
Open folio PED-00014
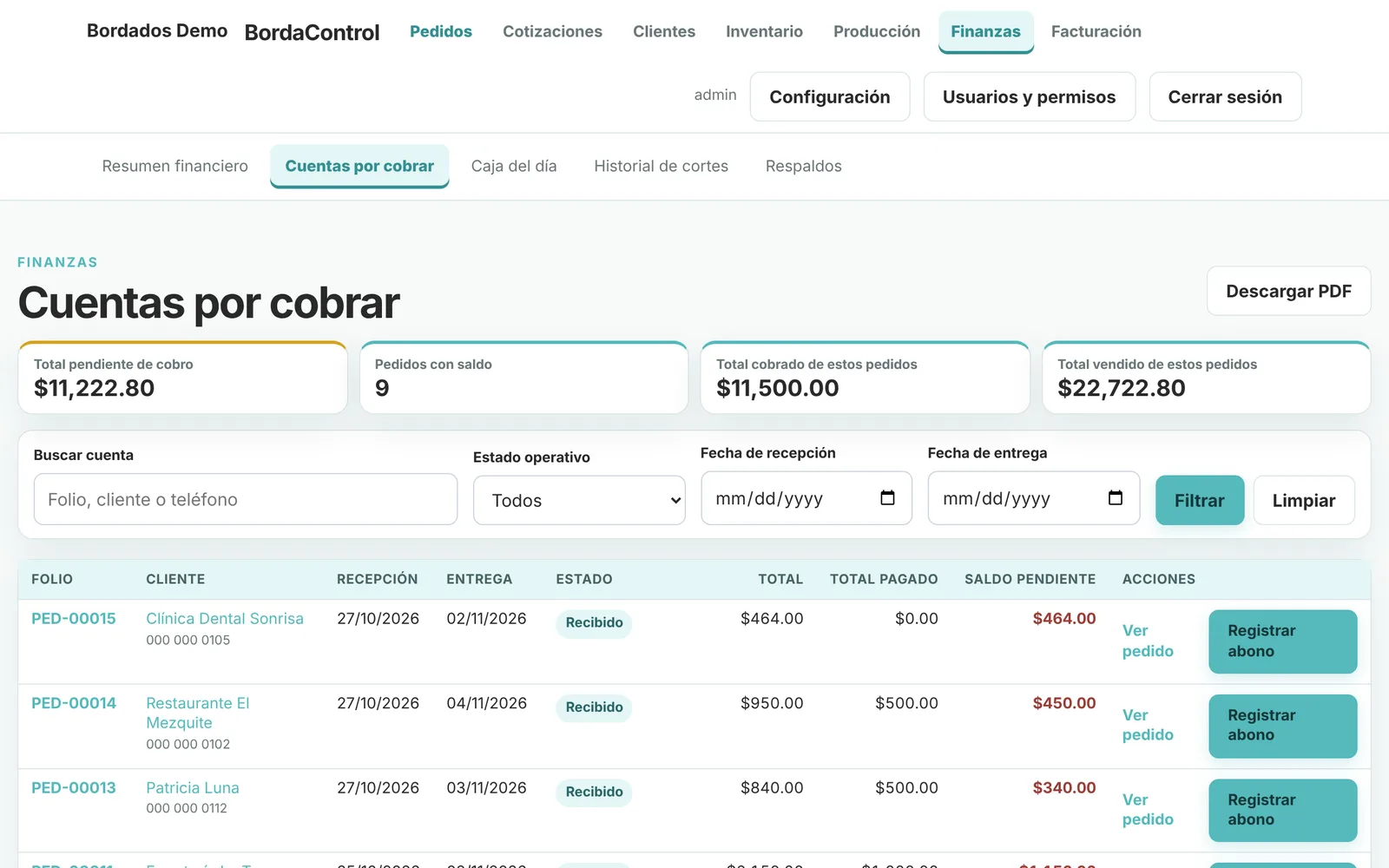click(x=74, y=703)
